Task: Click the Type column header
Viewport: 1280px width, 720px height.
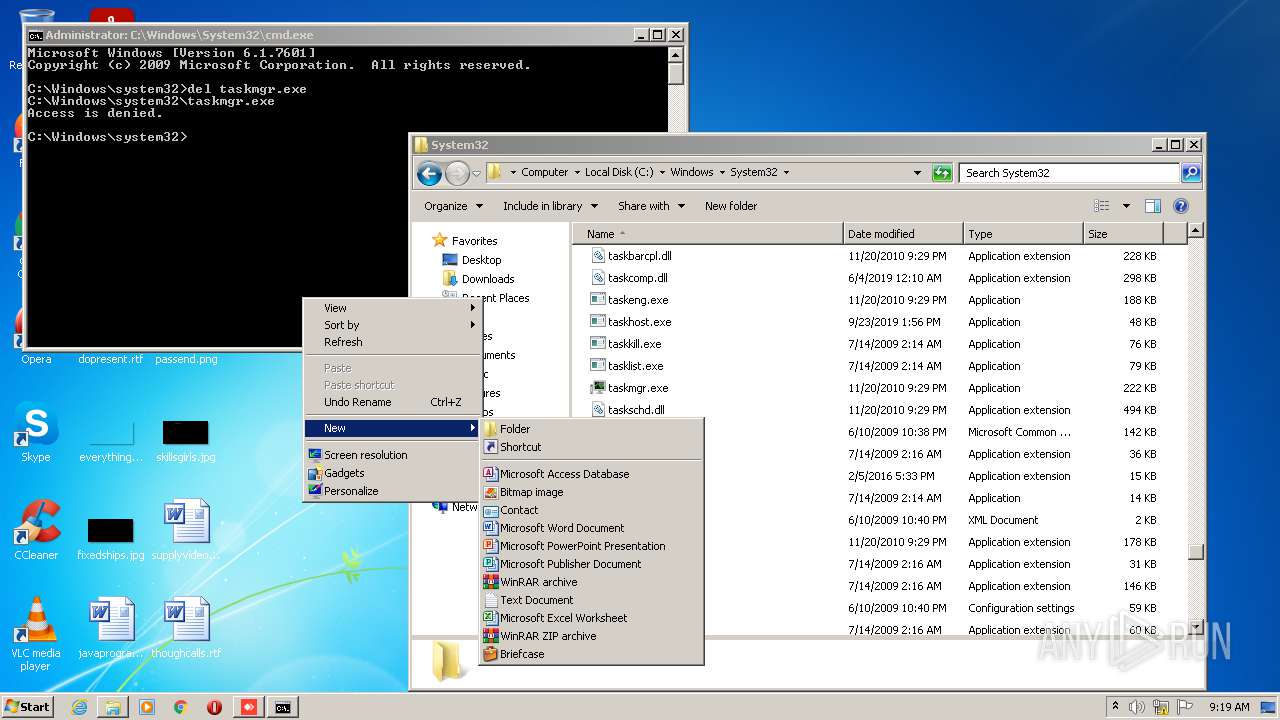Action: point(1024,234)
